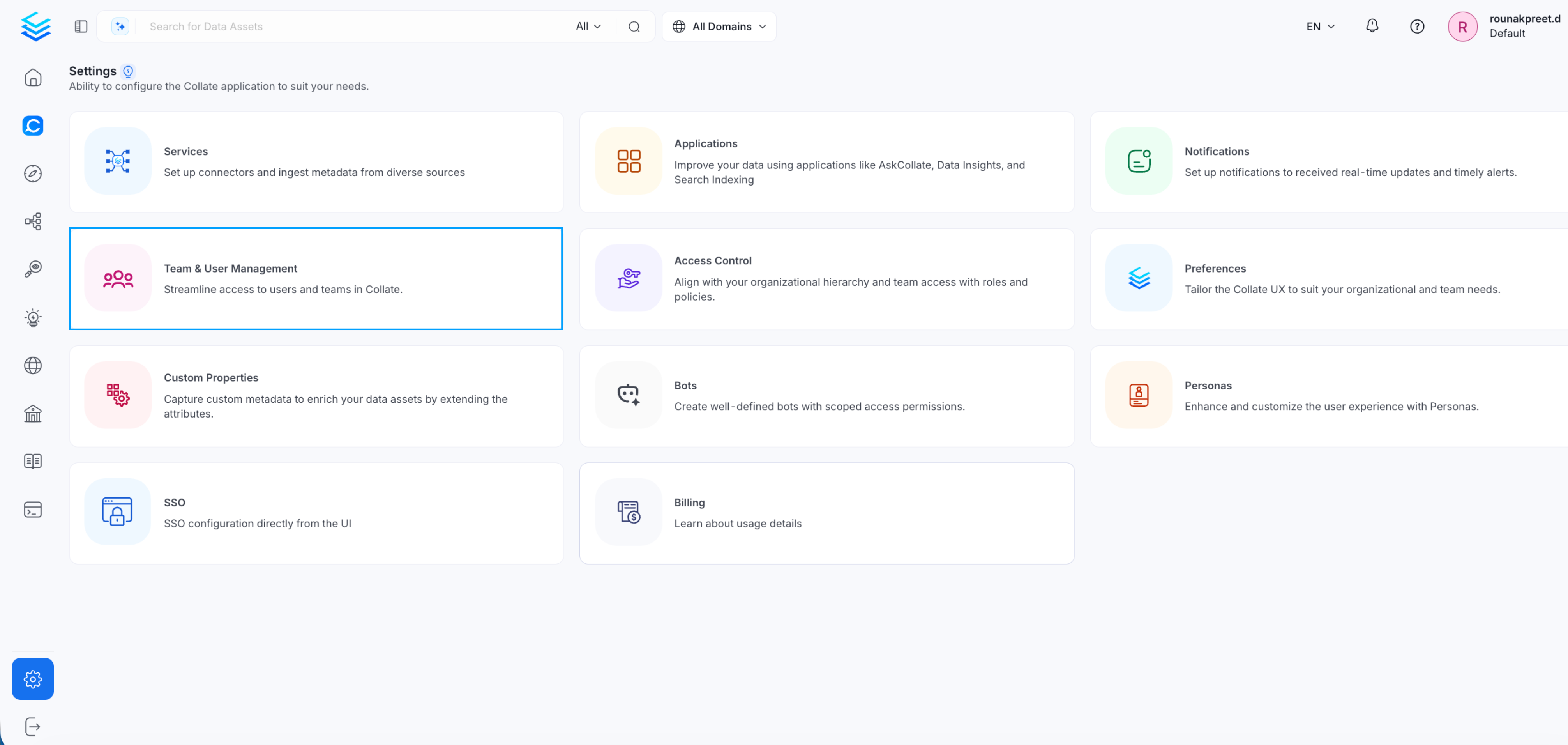Click the notification bell icon
Viewport: 1568px width, 745px height.
[x=1372, y=26]
